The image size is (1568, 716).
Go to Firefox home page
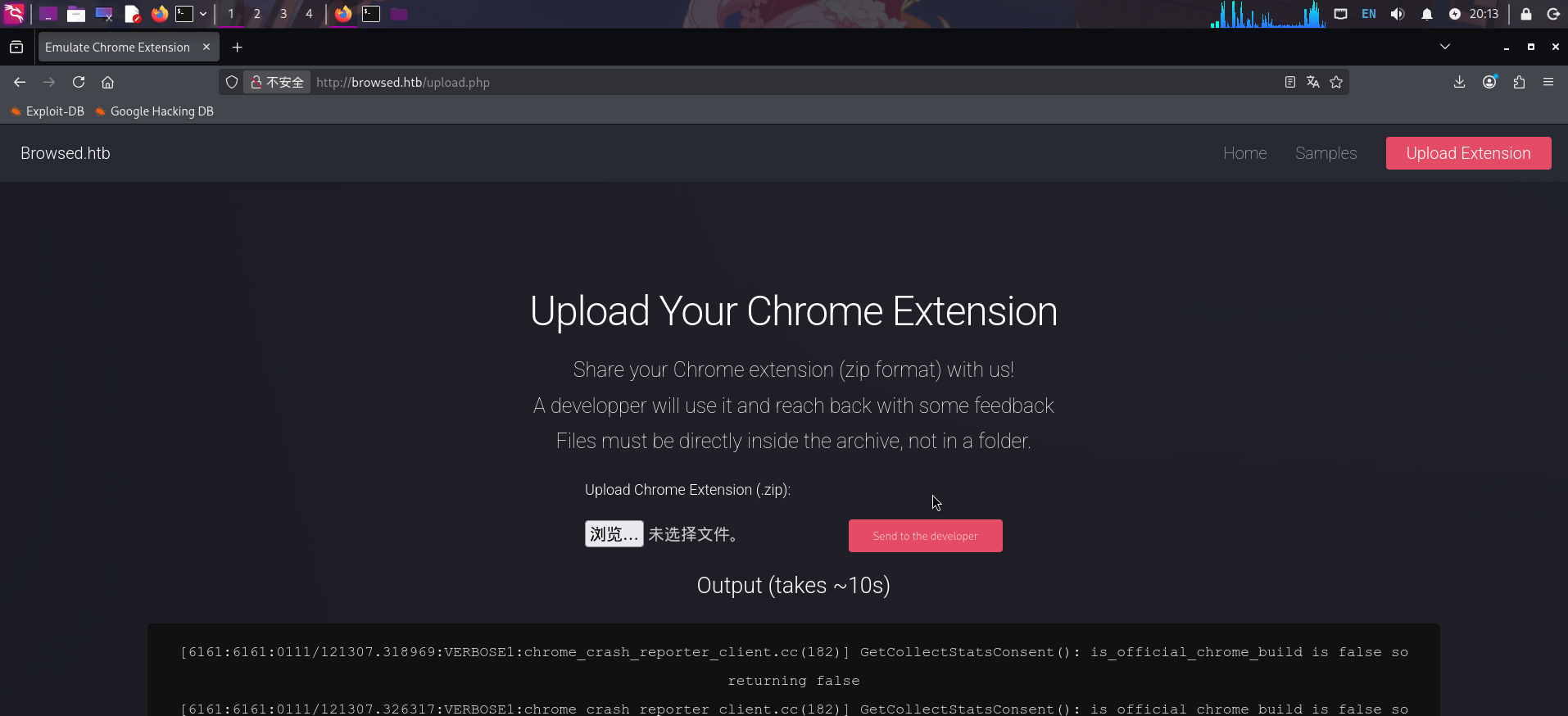[x=107, y=82]
